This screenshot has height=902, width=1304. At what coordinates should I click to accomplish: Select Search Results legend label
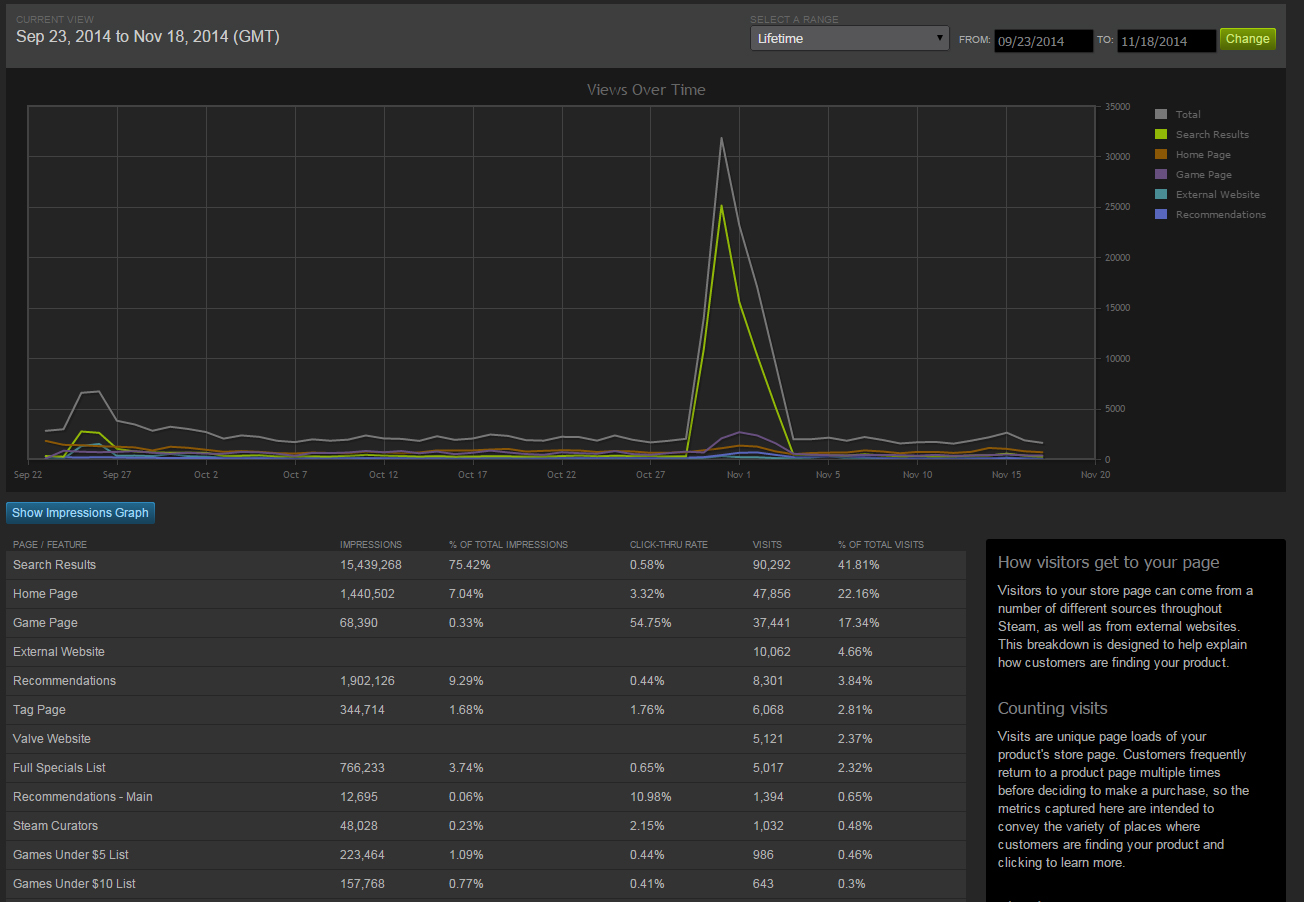(1212, 135)
